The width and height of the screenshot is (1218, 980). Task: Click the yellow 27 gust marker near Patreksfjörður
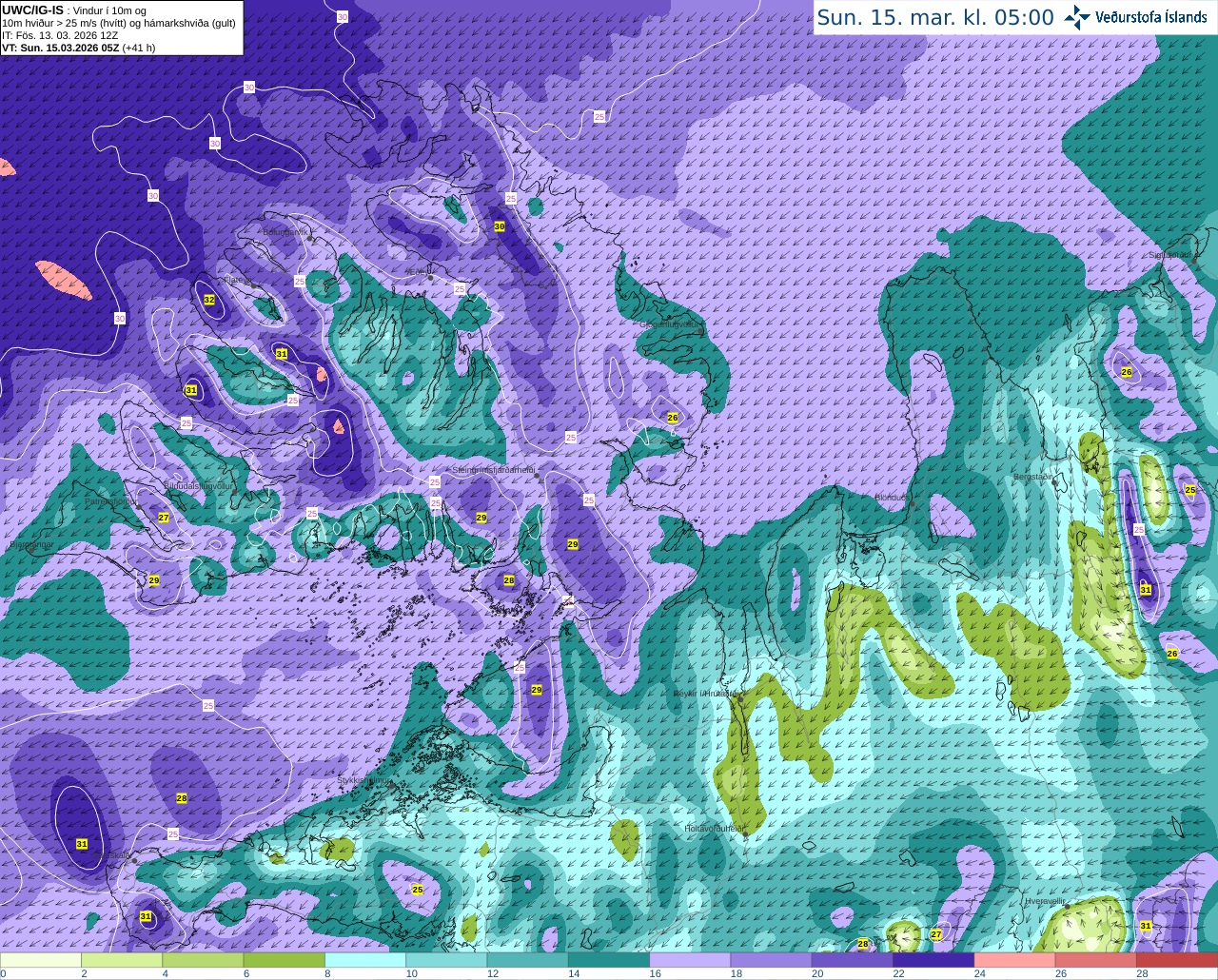point(164,518)
